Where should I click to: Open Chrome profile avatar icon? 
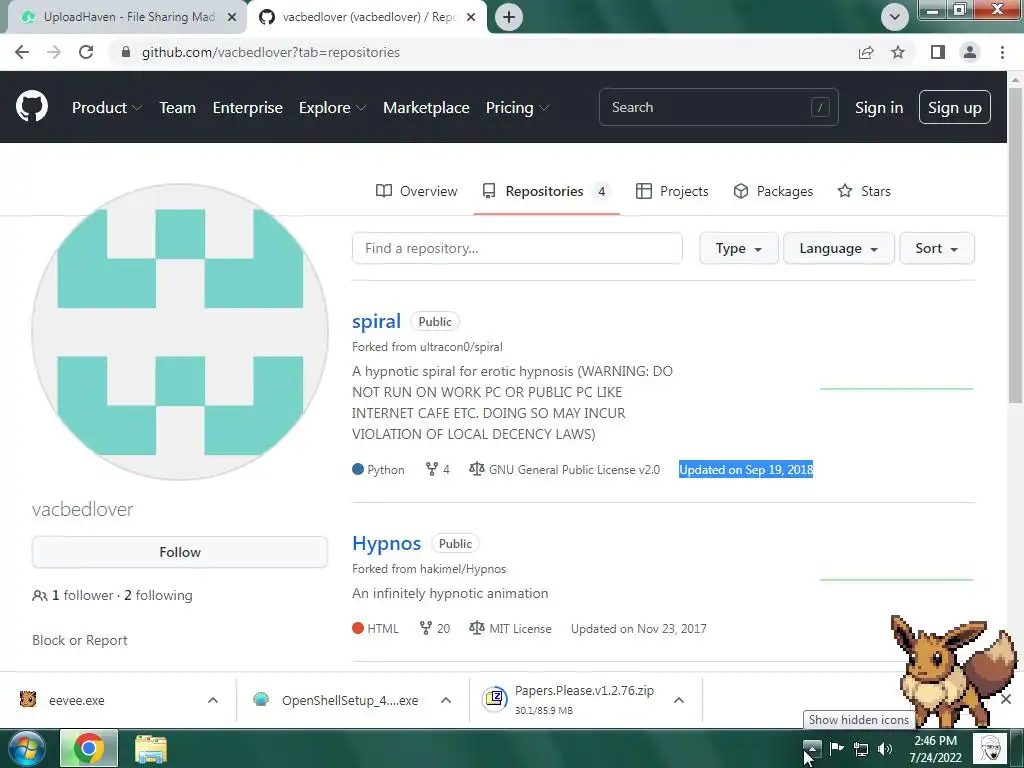[970, 52]
